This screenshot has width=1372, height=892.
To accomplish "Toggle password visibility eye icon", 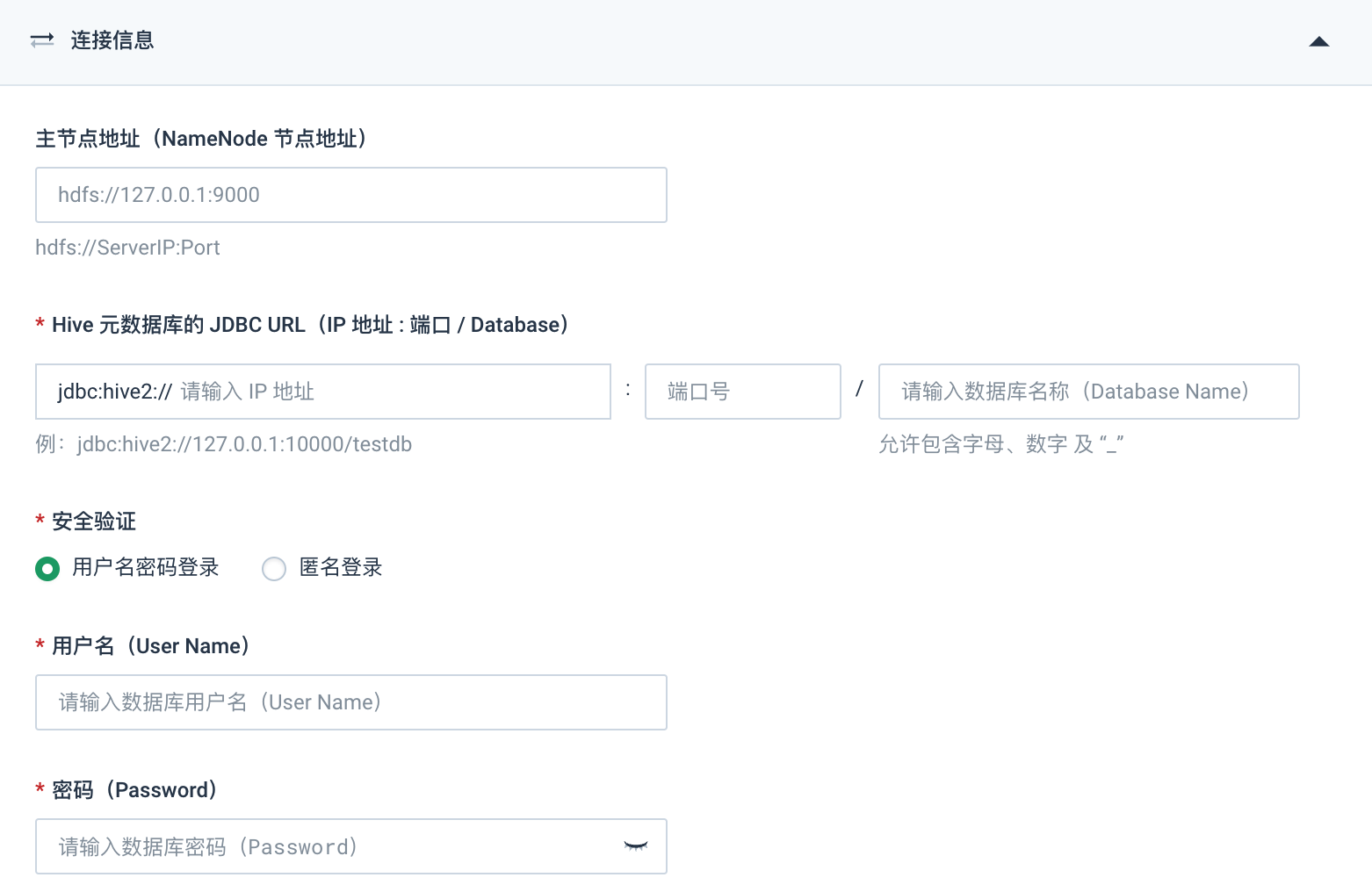I will tap(636, 846).
